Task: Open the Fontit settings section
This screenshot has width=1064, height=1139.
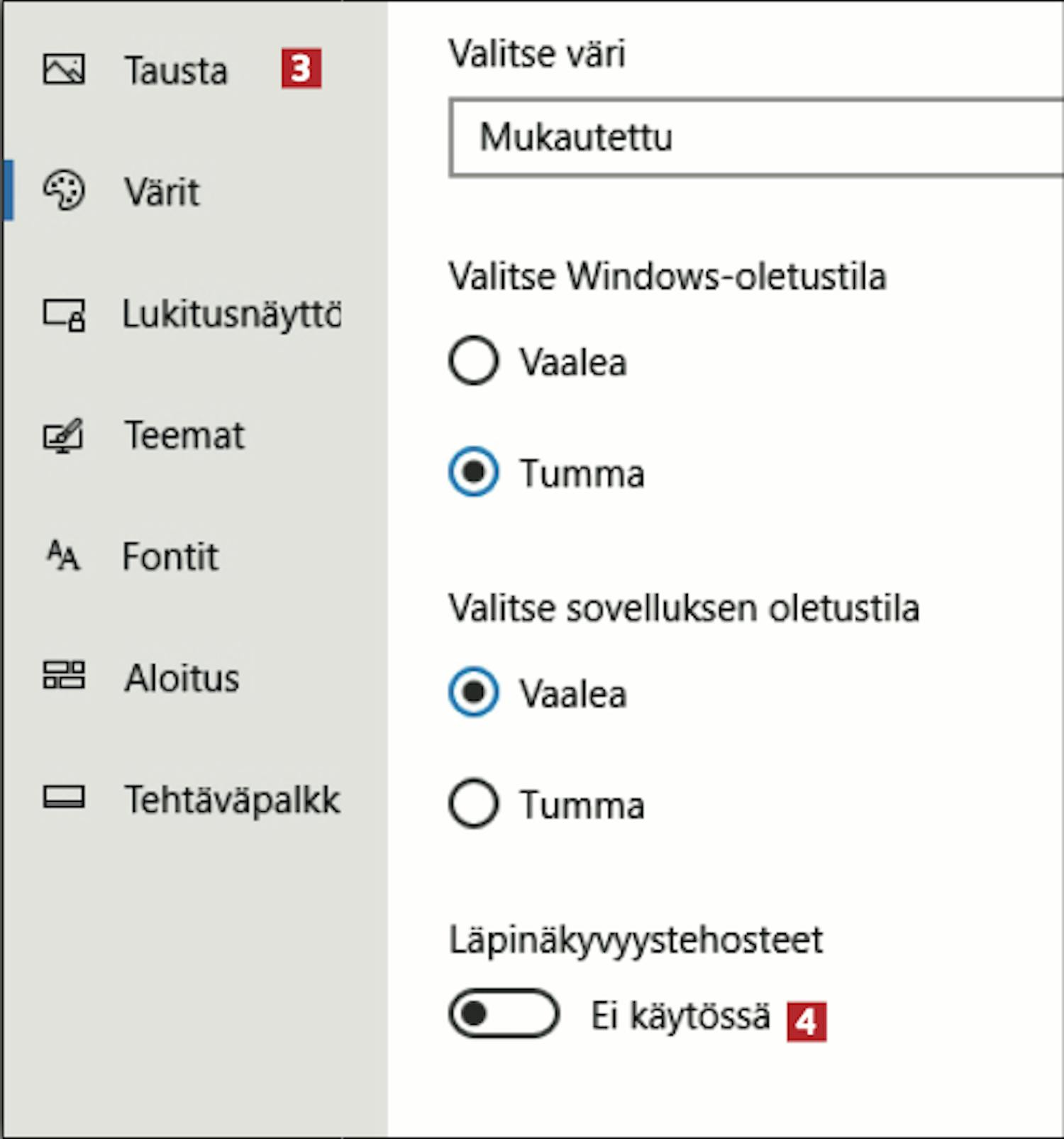Action: 170,556
